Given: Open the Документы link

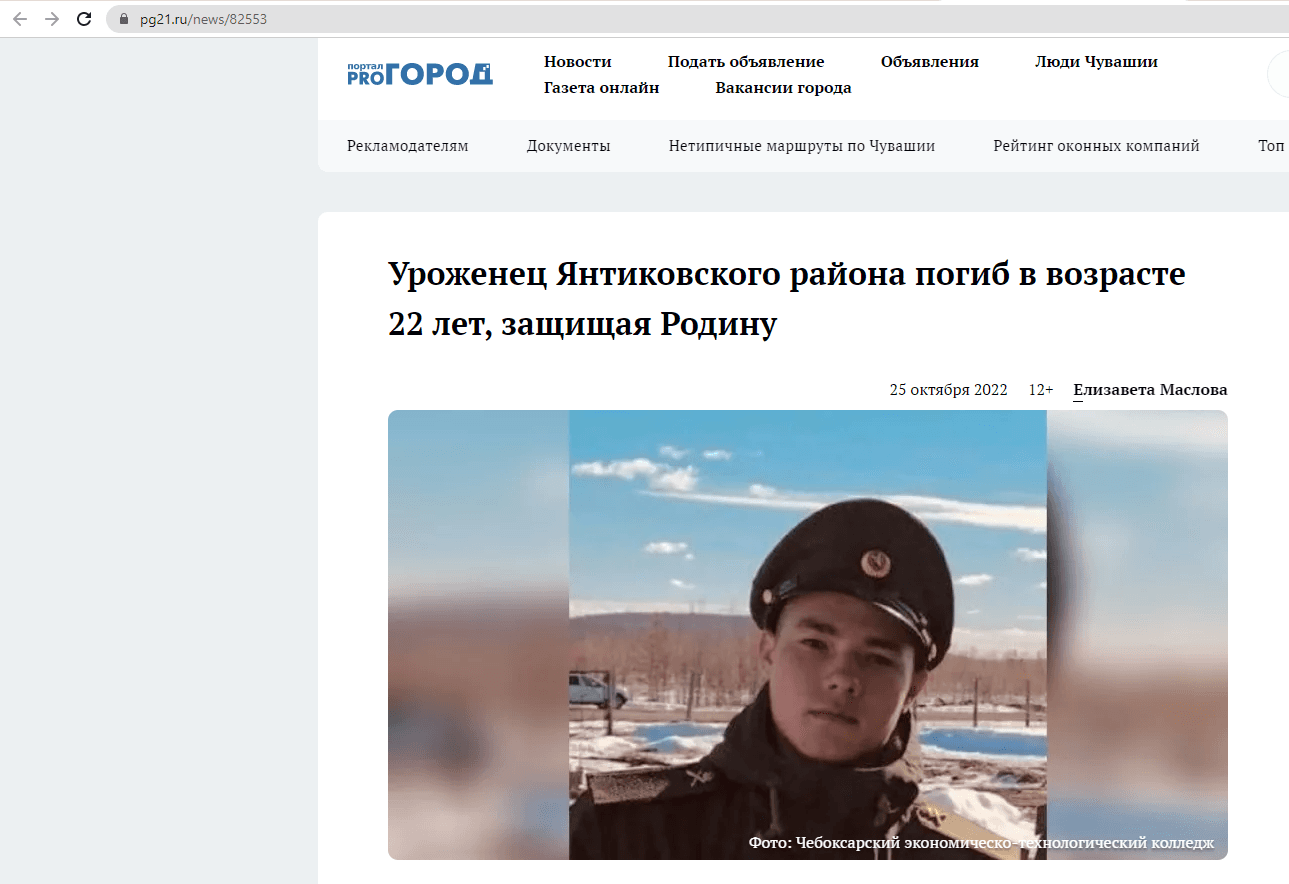Looking at the screenshot, I should 569,146.
